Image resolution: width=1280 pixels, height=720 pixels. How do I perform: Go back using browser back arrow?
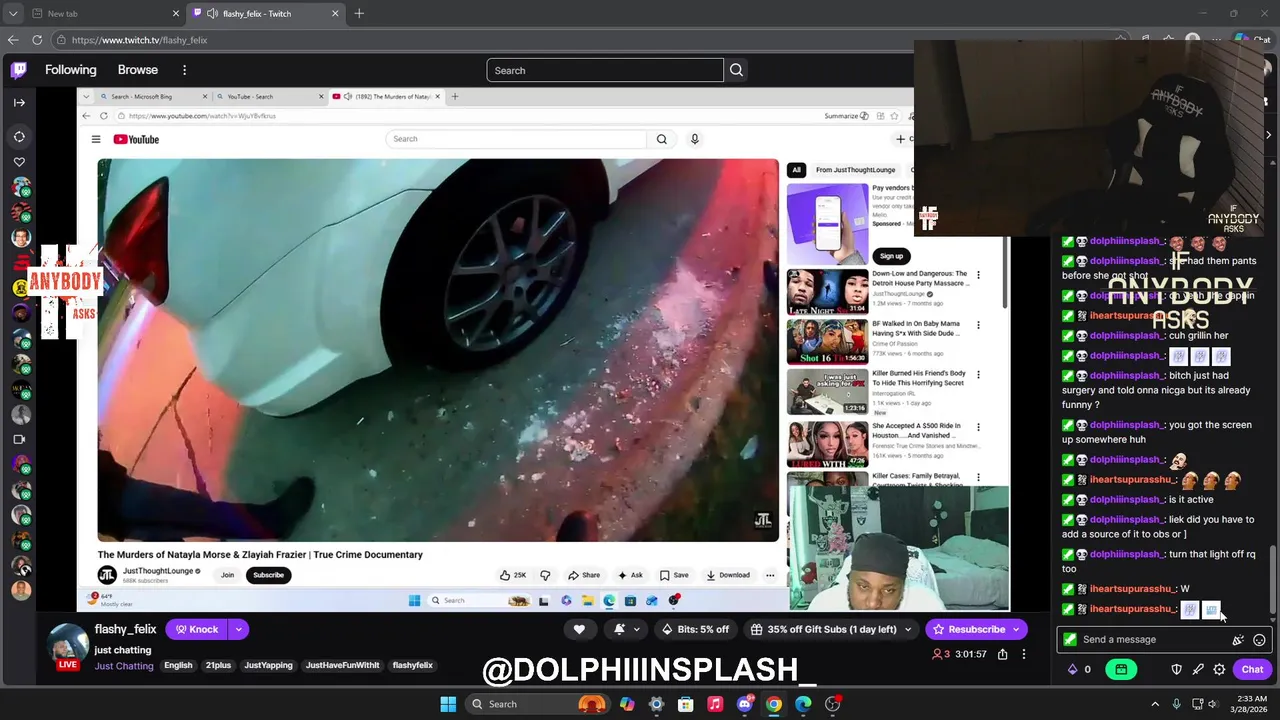13,40
